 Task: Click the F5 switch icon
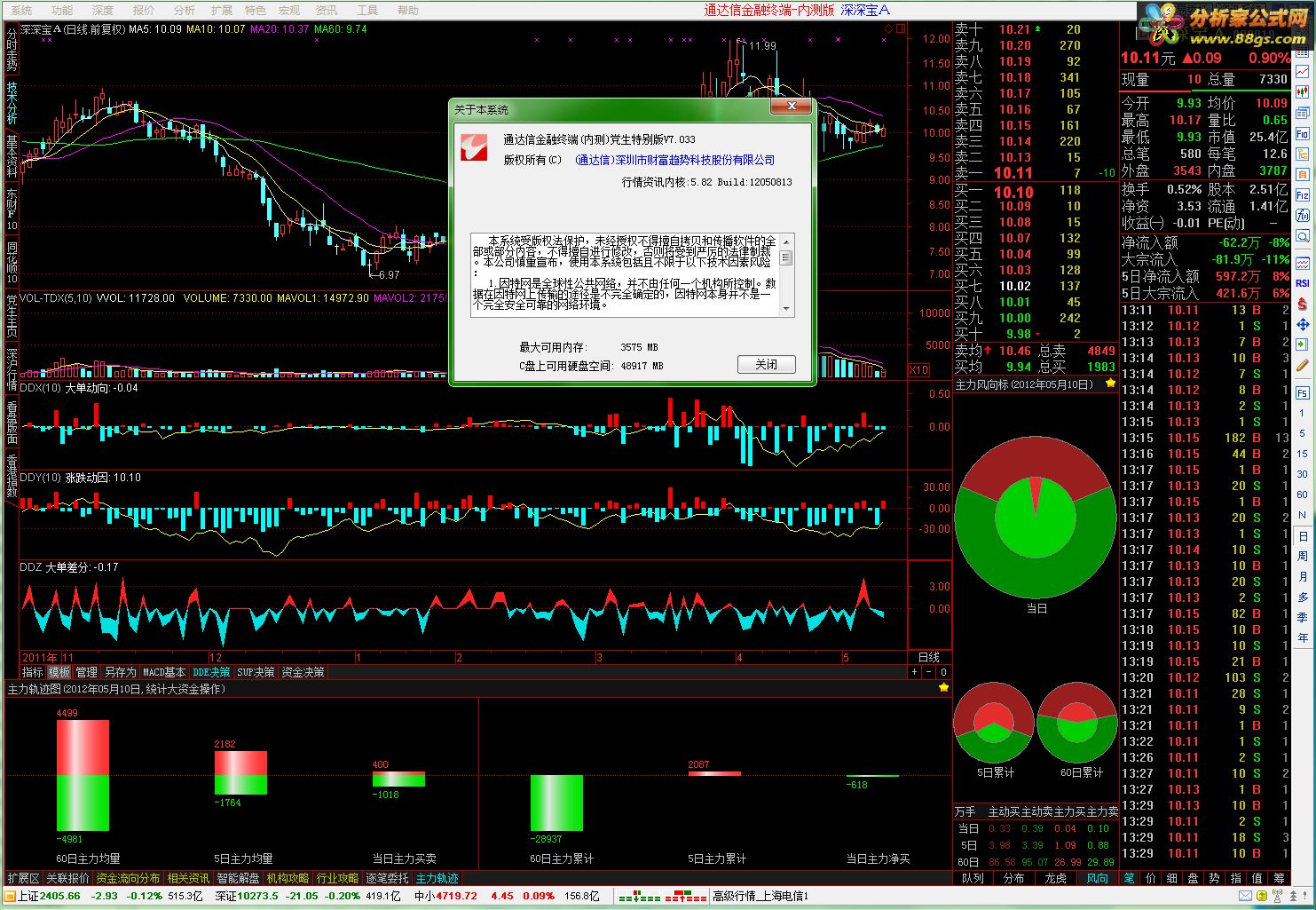pyautogui.click(x=1302, y=392)
